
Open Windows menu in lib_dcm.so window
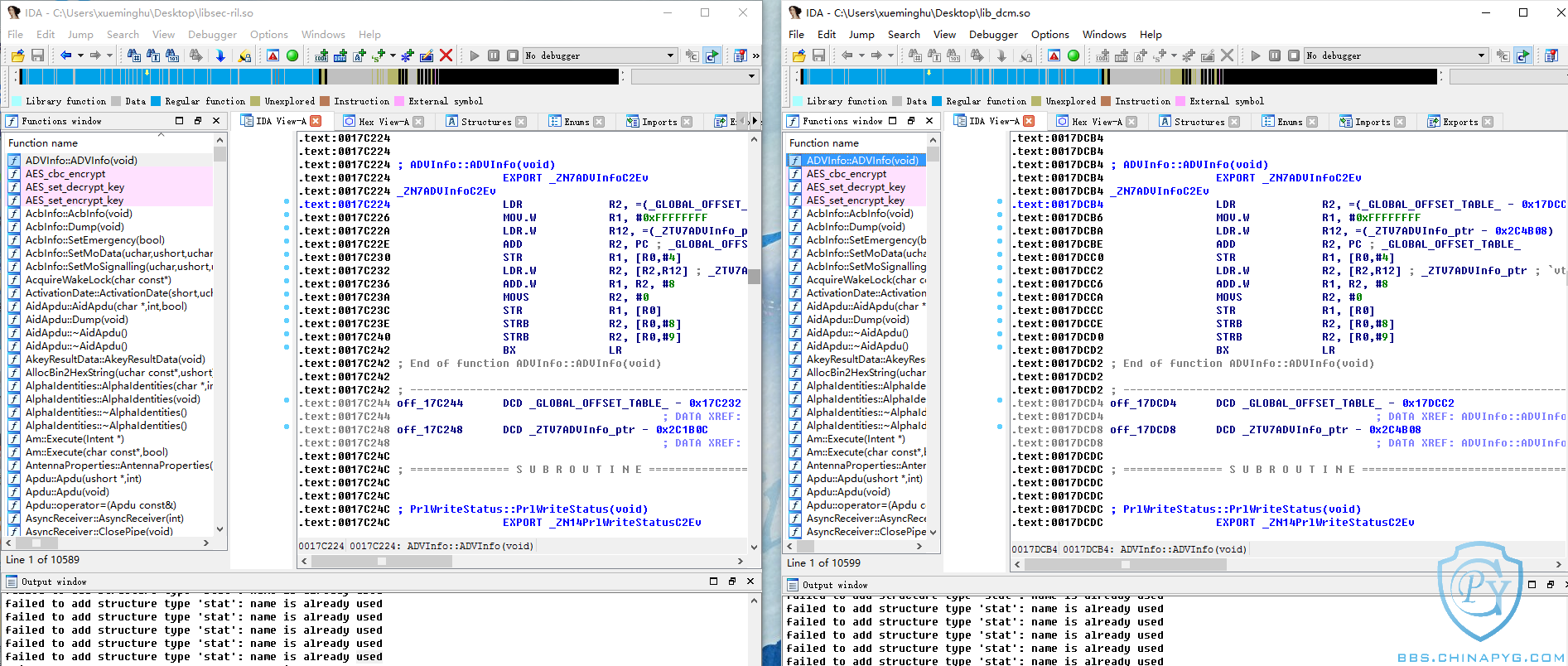click(x=1104, y=35)
